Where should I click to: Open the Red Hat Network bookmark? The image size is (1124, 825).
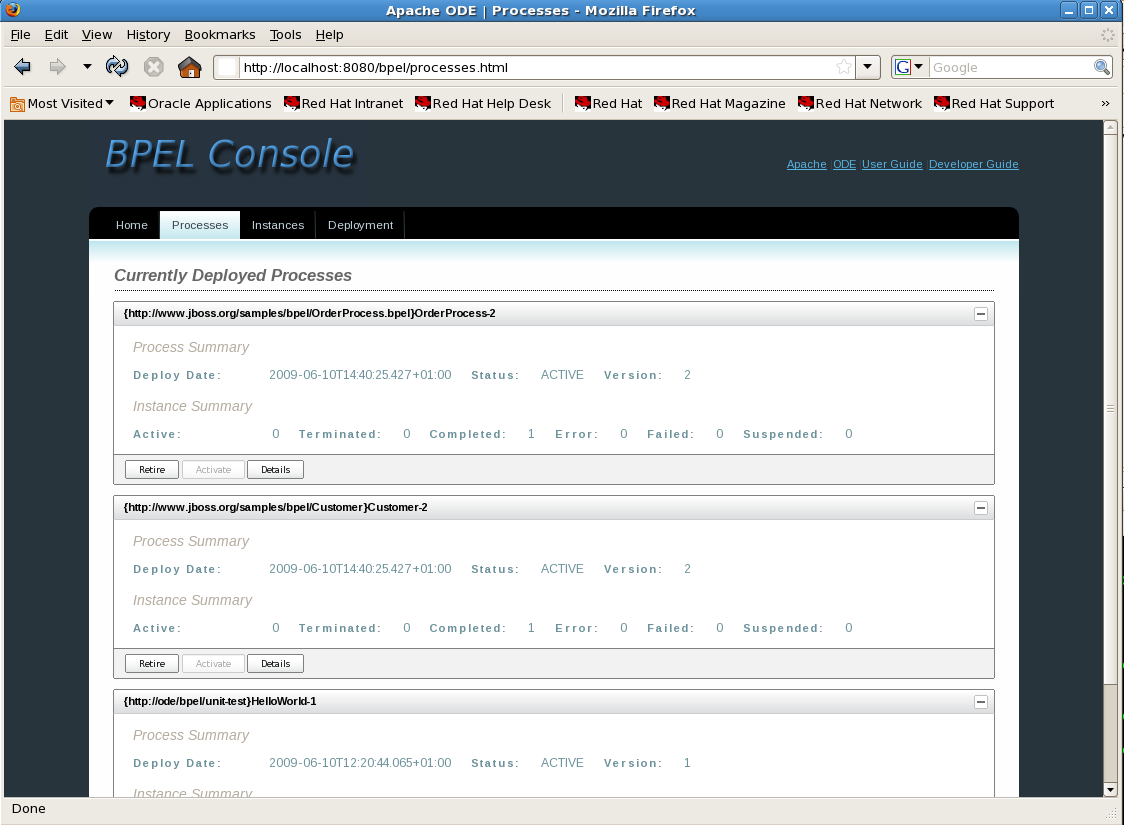(859, 103)
